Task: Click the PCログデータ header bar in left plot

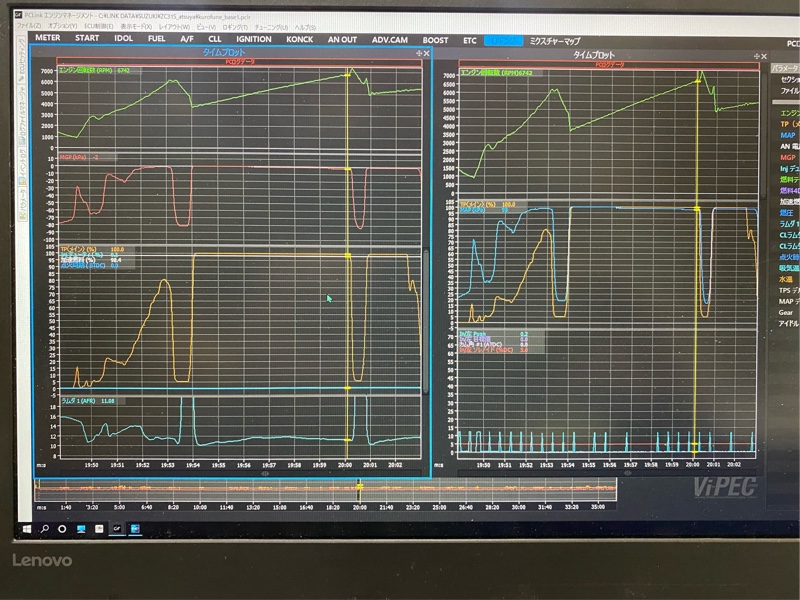Action: coord(239,62)
